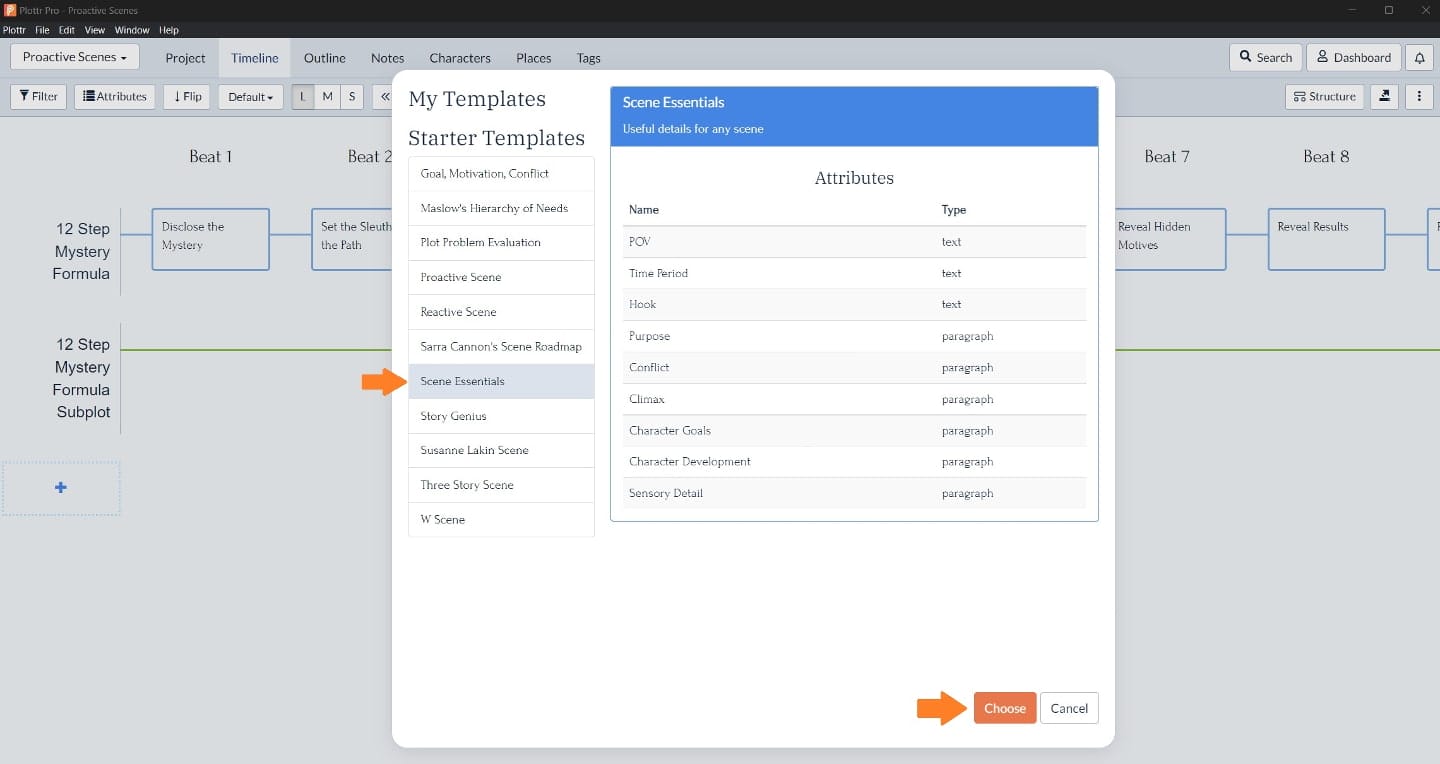Open the Attributes list button
Viewport: 1440px width, 764px height.
coord(115,97)
